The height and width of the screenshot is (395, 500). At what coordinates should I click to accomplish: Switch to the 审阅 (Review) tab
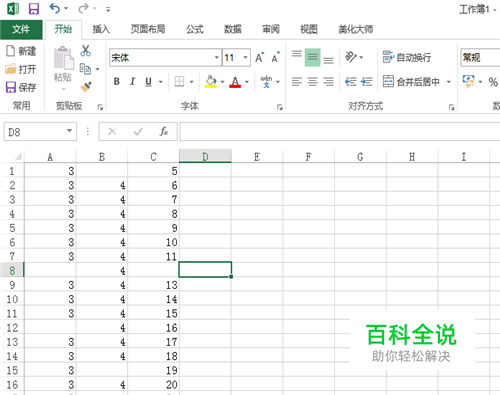[271, 29]
